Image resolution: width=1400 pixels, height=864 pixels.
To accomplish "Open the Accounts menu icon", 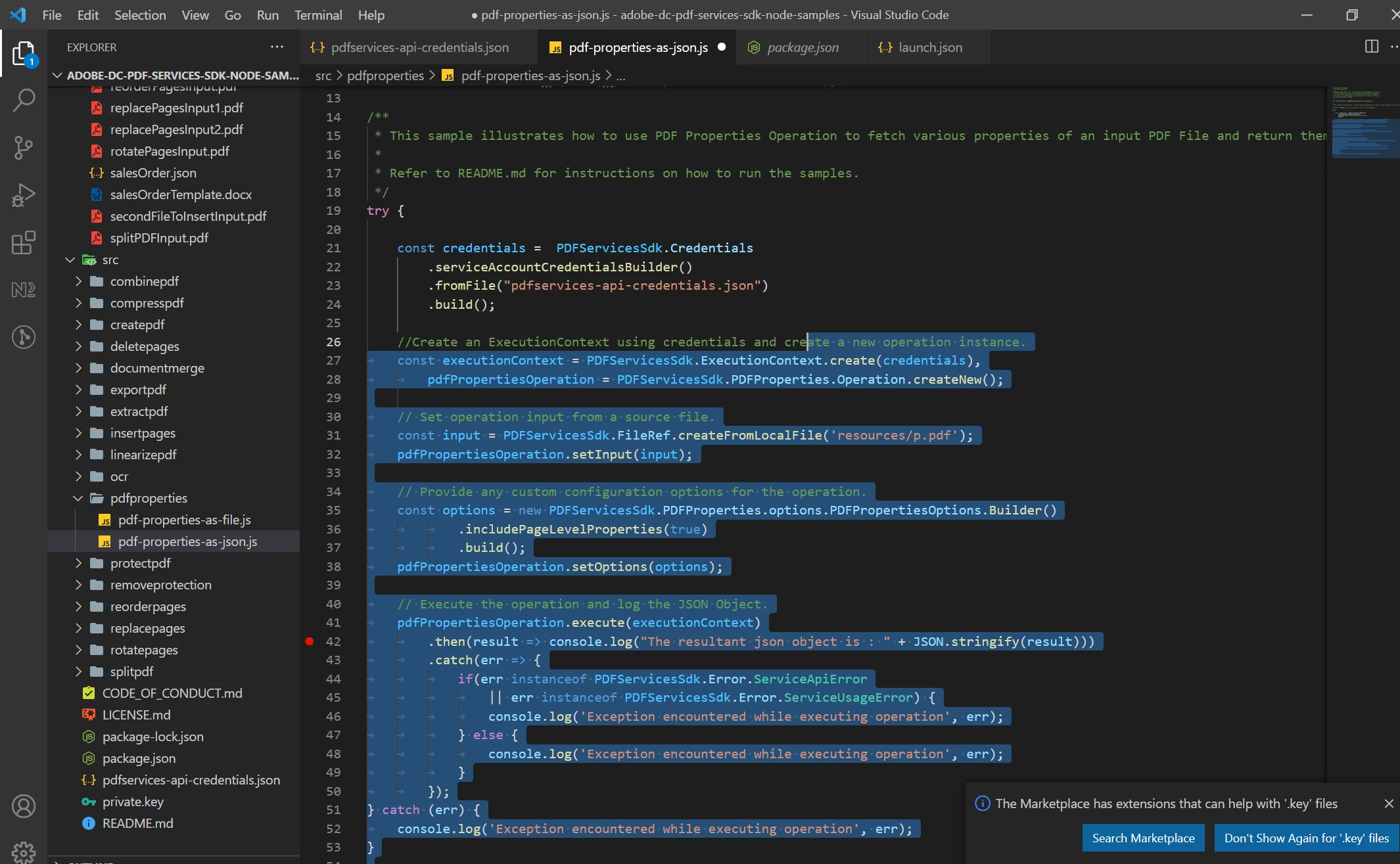I will pos(24,806).
